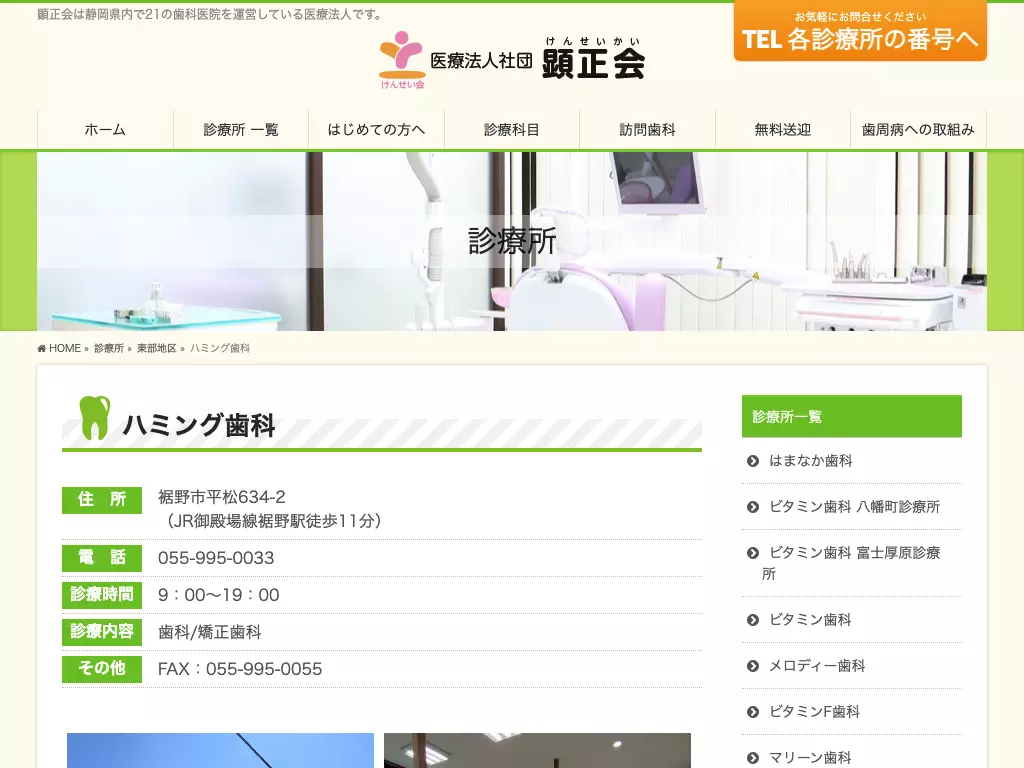Open ビタミン歯科 八幡町診療所 sidebar link
1024x768 pixels.
(x=854, y=507)
